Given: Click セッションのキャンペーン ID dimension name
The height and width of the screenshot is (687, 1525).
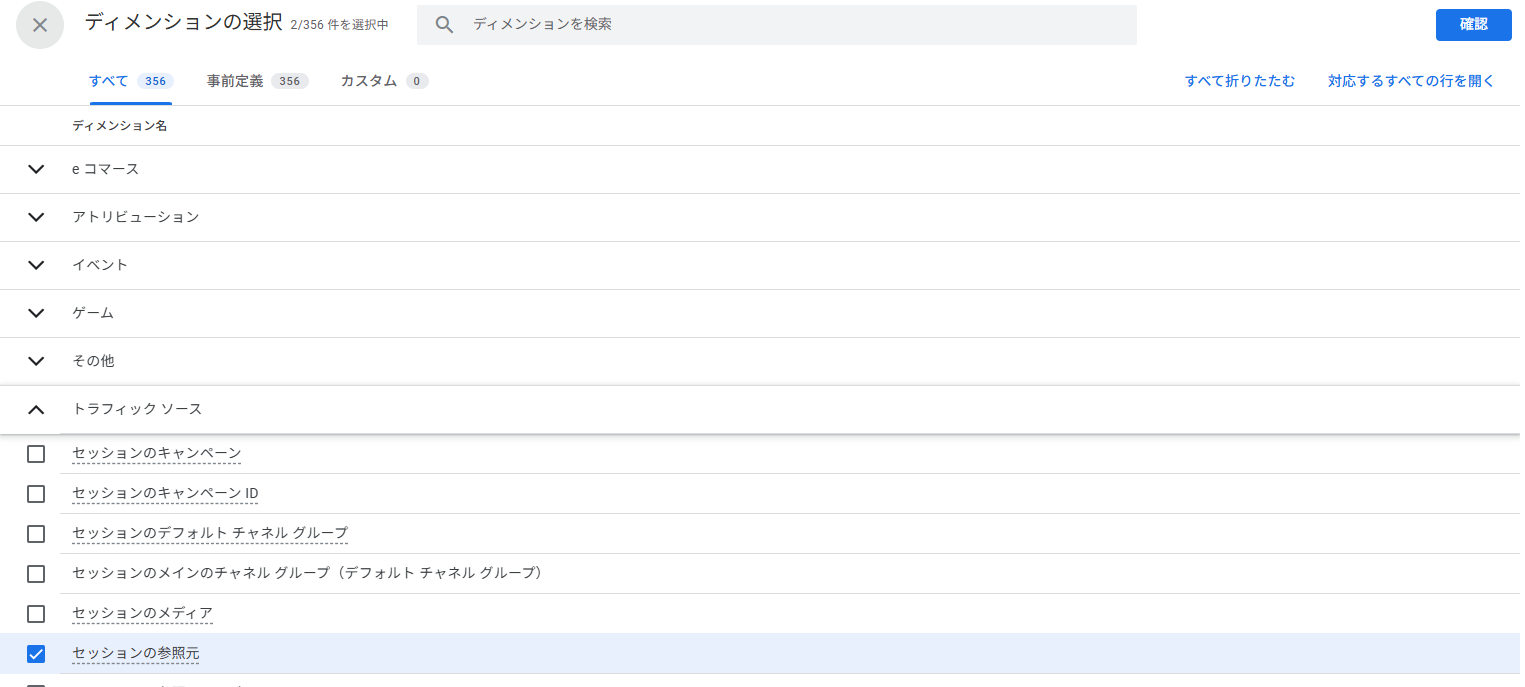Looking at the screenshot, I should (x=166, y=494).
